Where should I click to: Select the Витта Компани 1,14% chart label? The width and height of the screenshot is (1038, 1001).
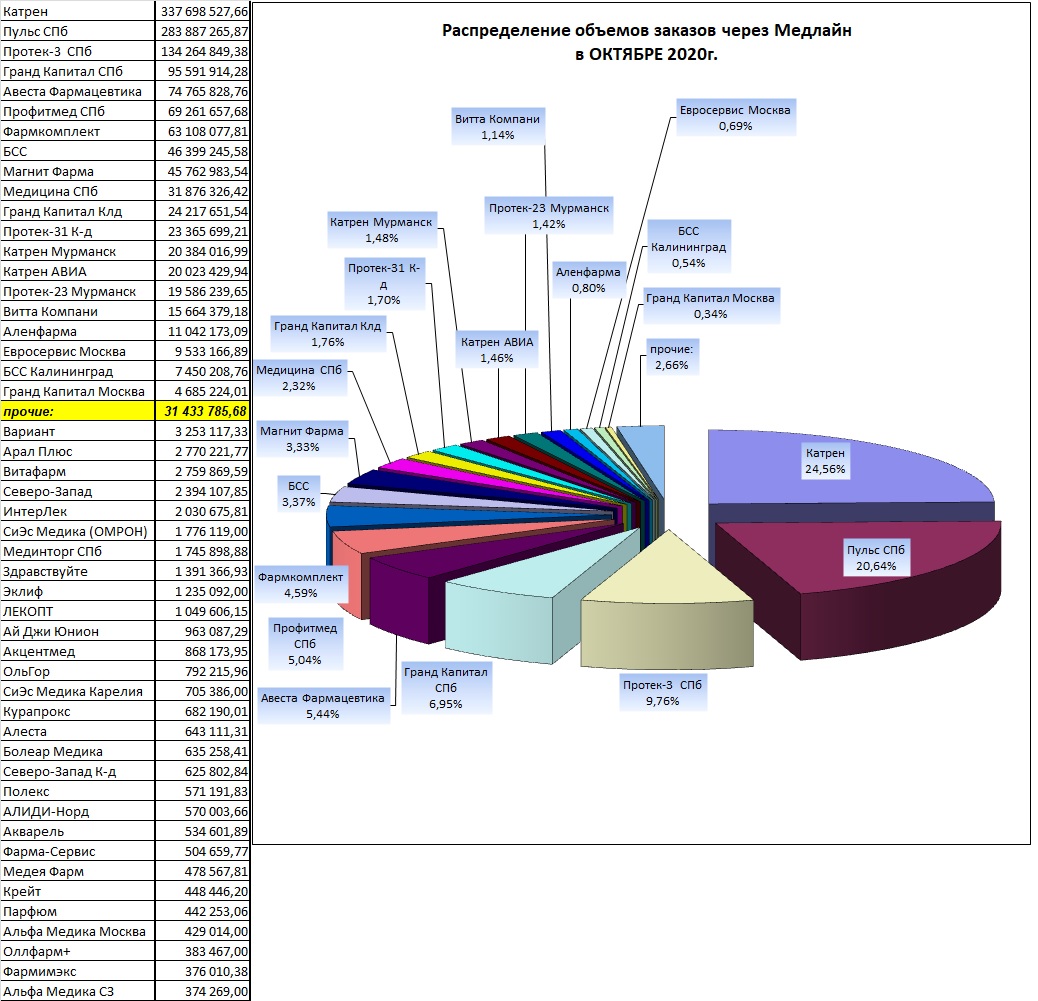click(x=498, y=126)
